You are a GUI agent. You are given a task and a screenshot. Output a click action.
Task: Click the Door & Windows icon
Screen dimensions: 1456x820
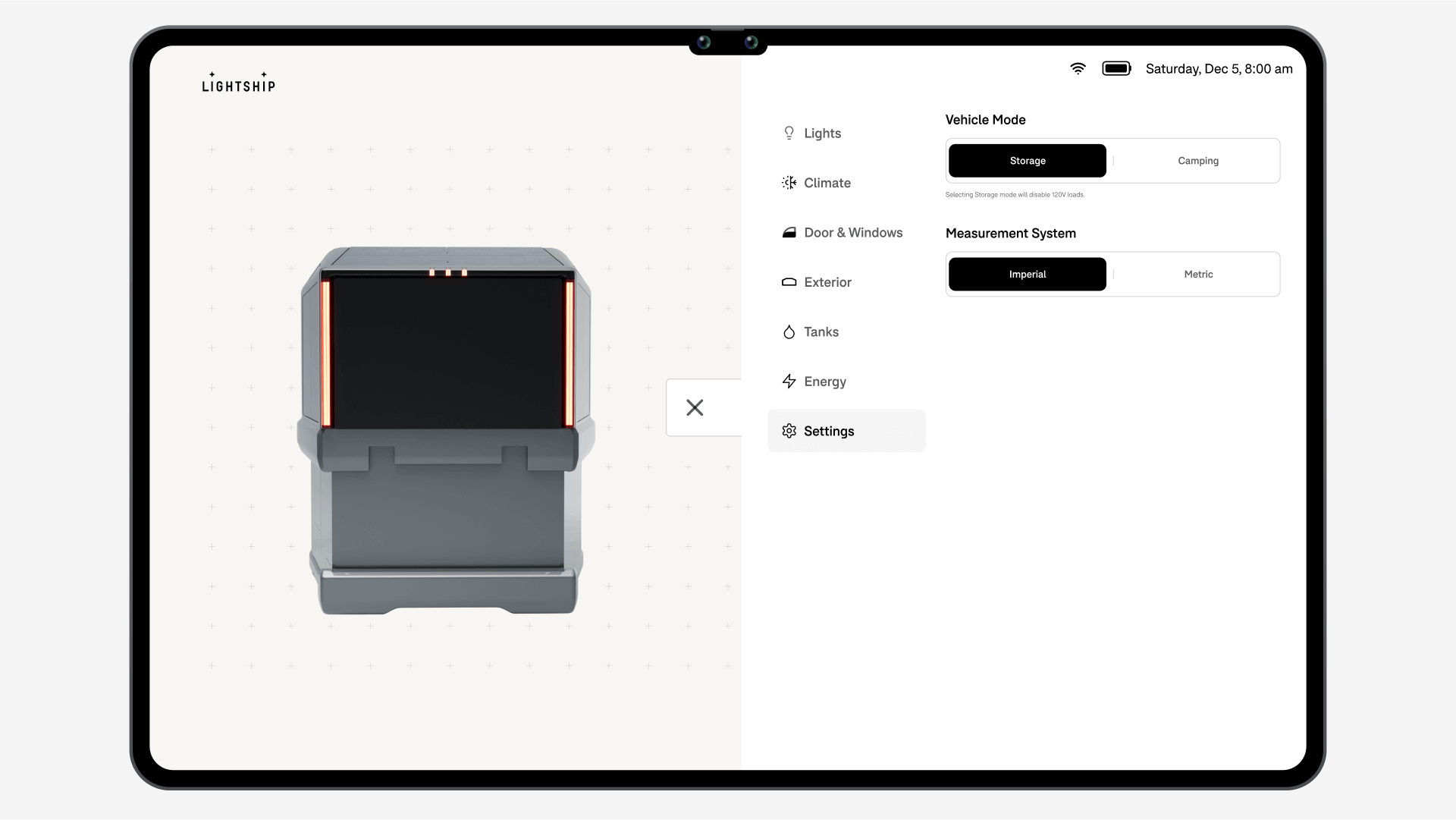coord(789,233)
